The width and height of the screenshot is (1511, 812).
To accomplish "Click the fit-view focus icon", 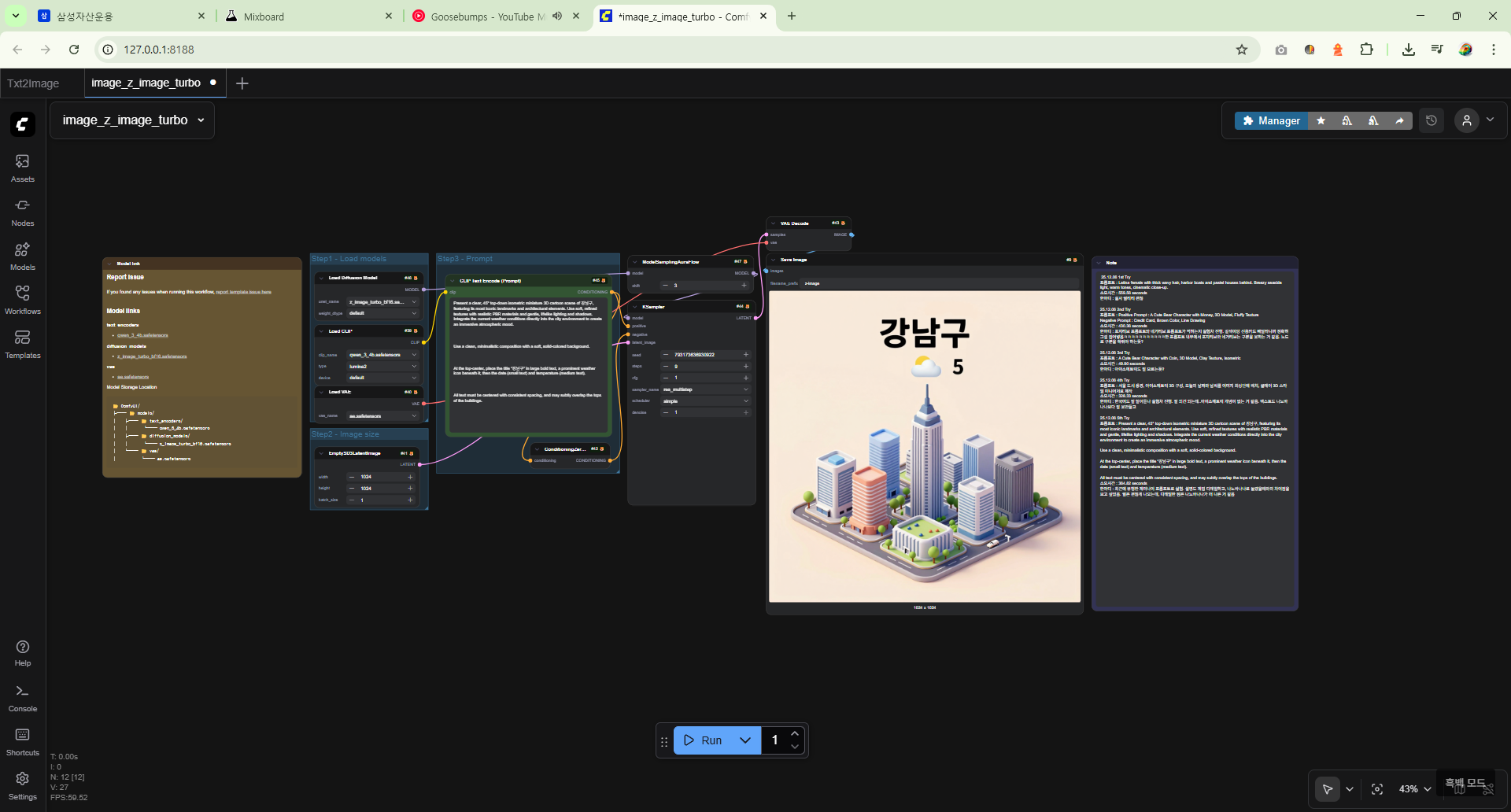I will coord(1376,789).
